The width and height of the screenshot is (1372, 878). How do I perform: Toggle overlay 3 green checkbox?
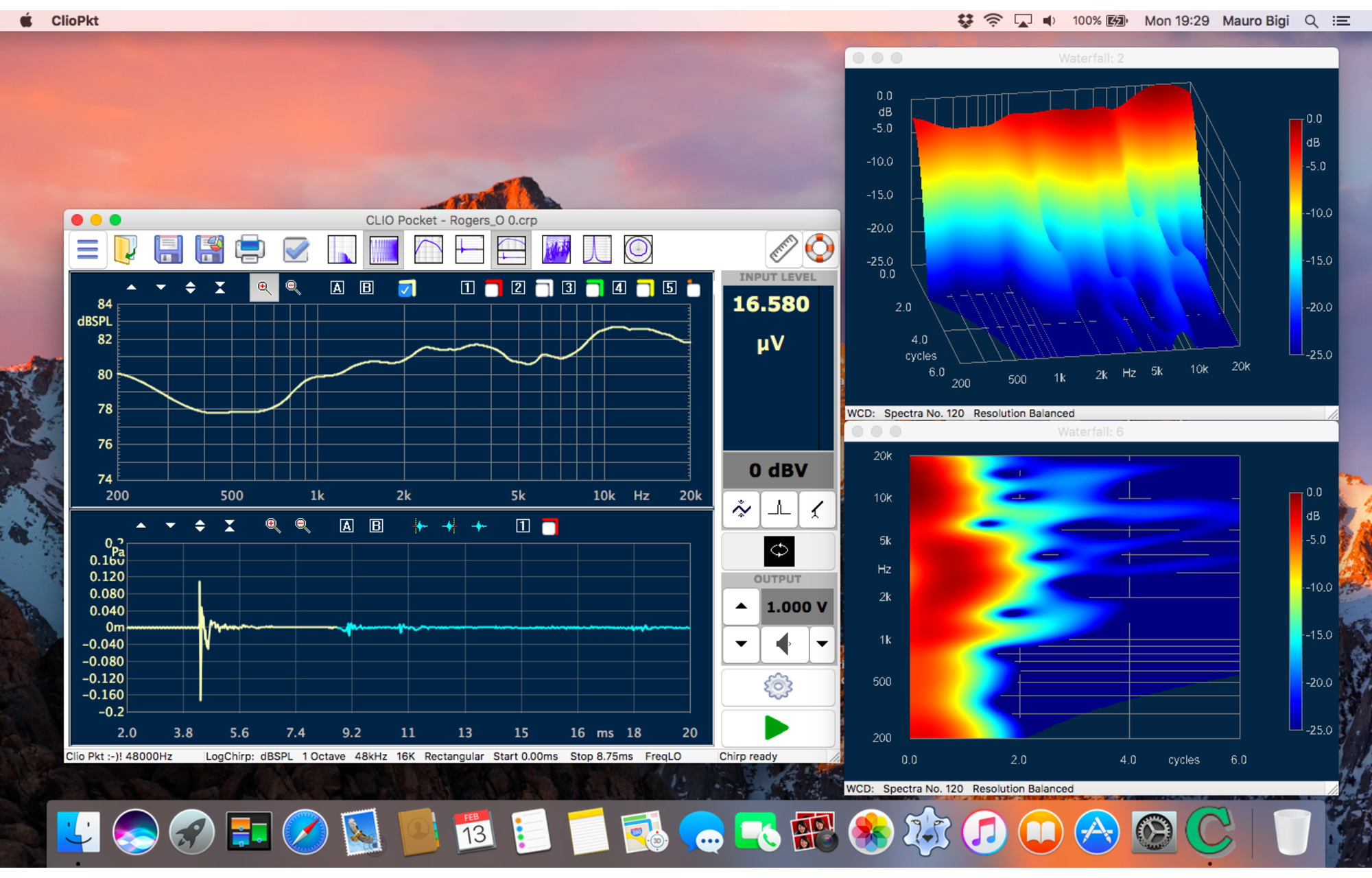594,289
